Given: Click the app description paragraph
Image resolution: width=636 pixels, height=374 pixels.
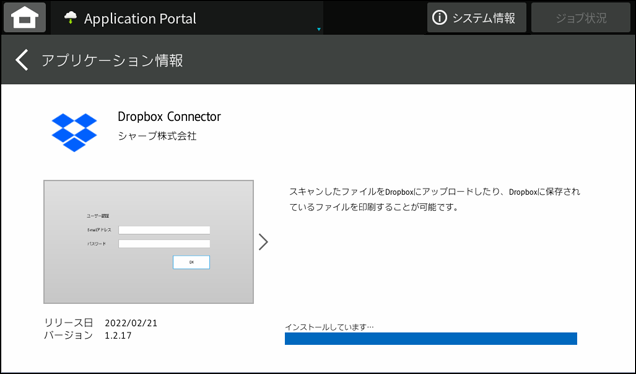Looking at the screenshot, I should (434, 199).
